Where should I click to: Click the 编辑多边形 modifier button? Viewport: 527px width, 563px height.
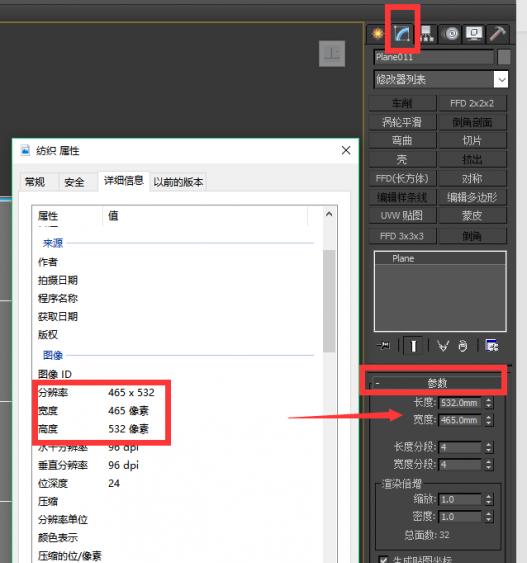coord(472,197)
